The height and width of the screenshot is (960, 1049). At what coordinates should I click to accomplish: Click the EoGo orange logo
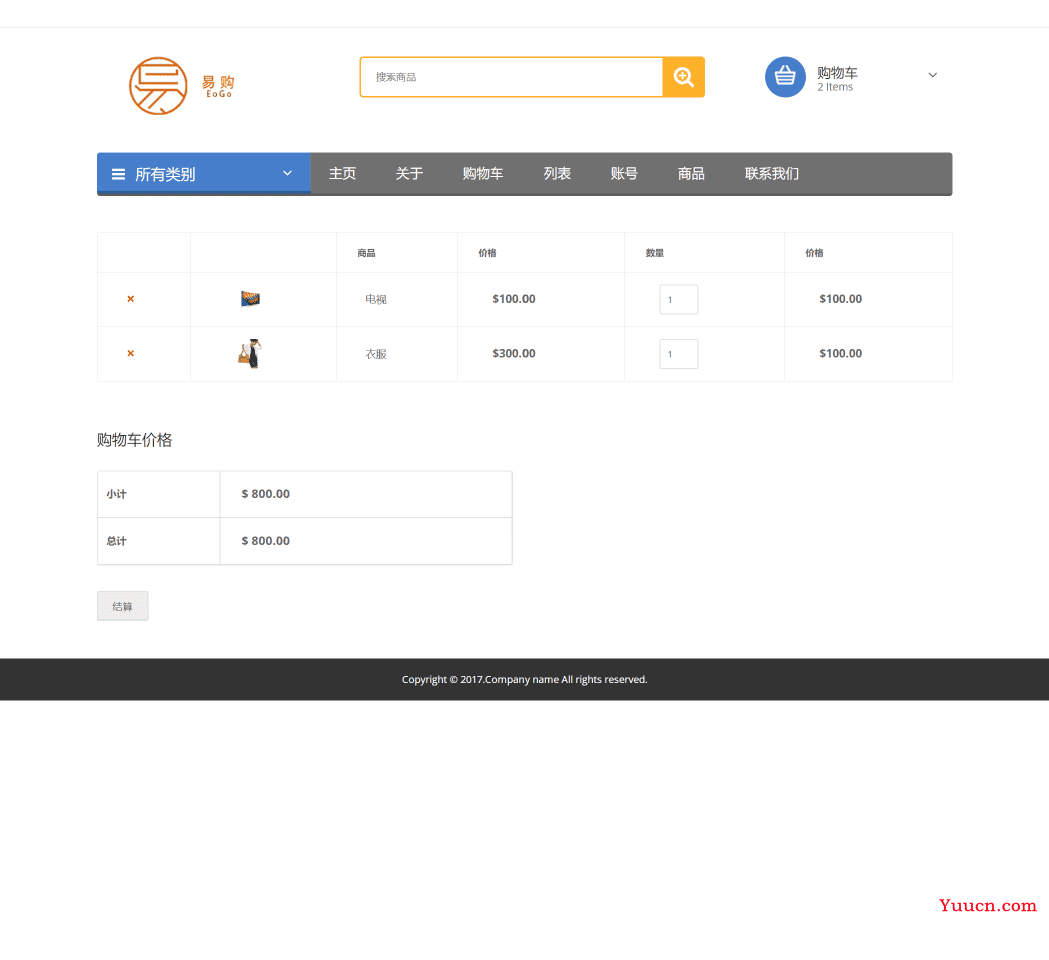181,86
